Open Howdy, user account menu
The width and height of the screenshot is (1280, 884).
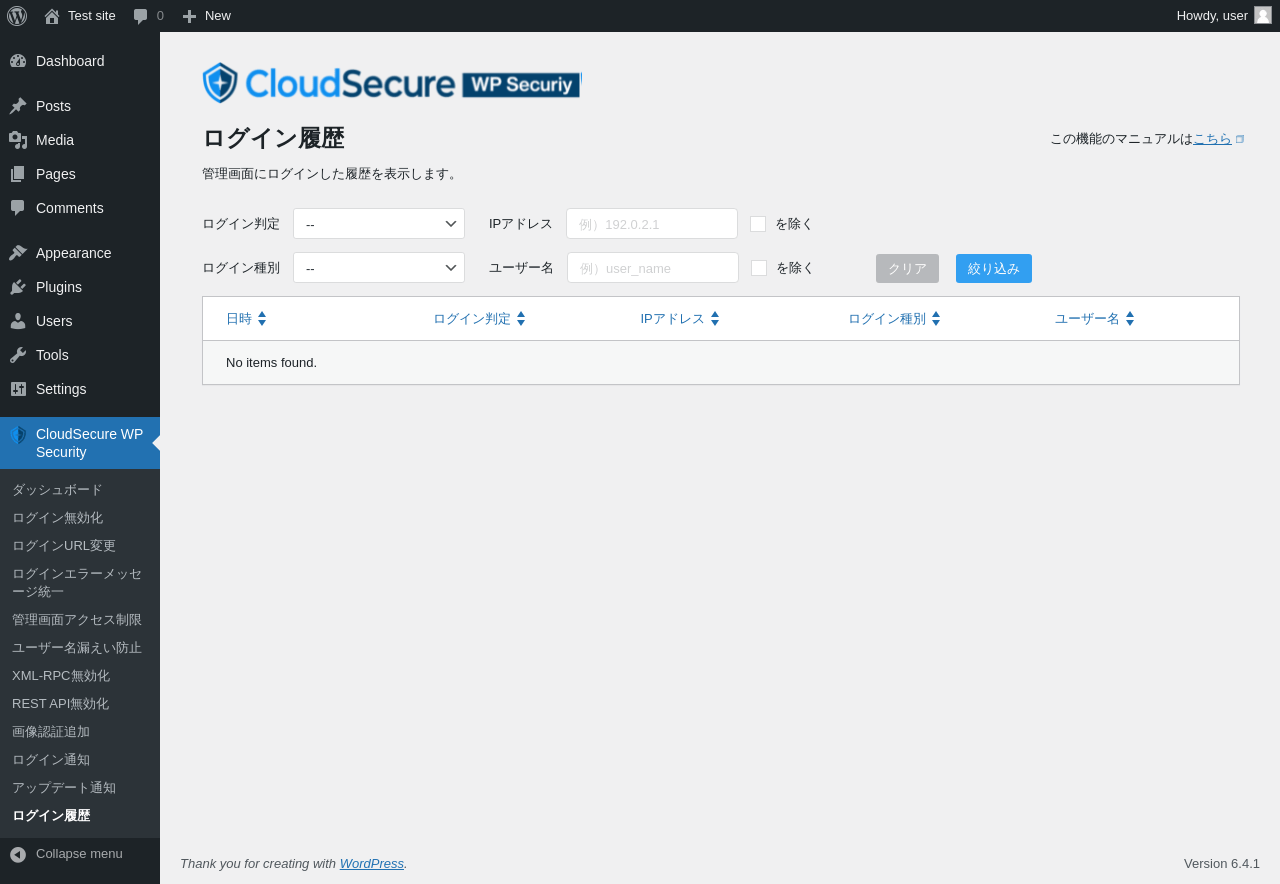click(1224, 16)
